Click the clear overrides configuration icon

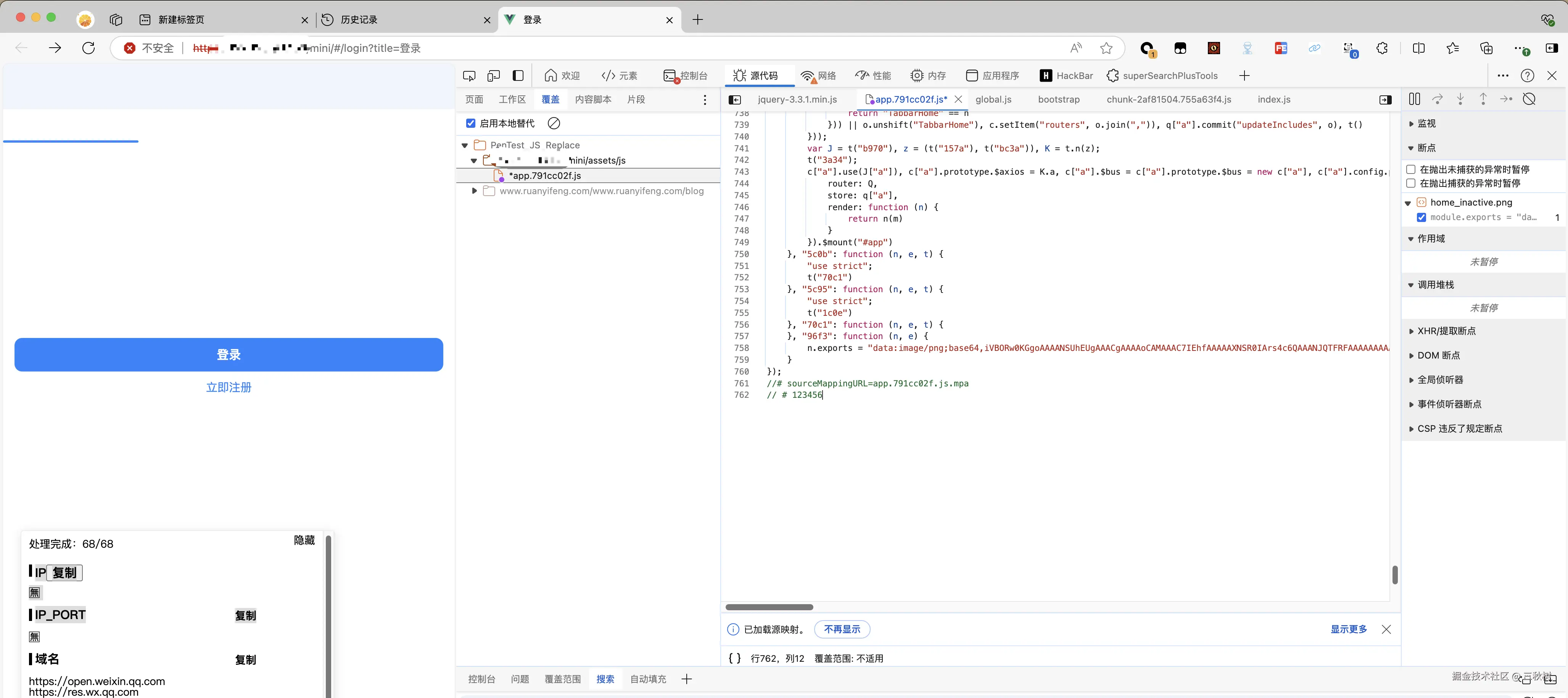553,124
